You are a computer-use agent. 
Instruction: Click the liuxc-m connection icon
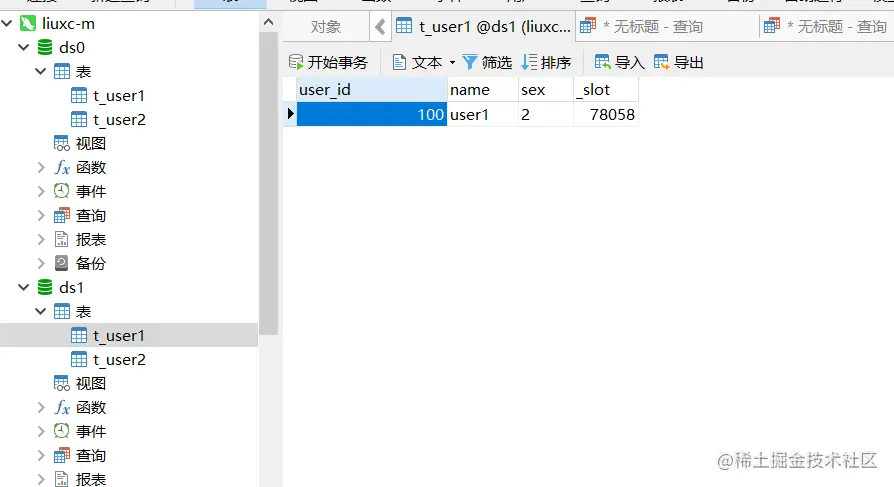27,23
